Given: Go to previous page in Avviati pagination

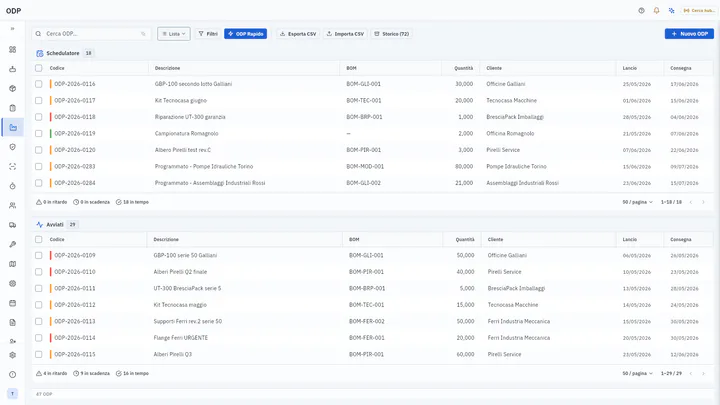Looking at the screenshot, I should 691,373.
